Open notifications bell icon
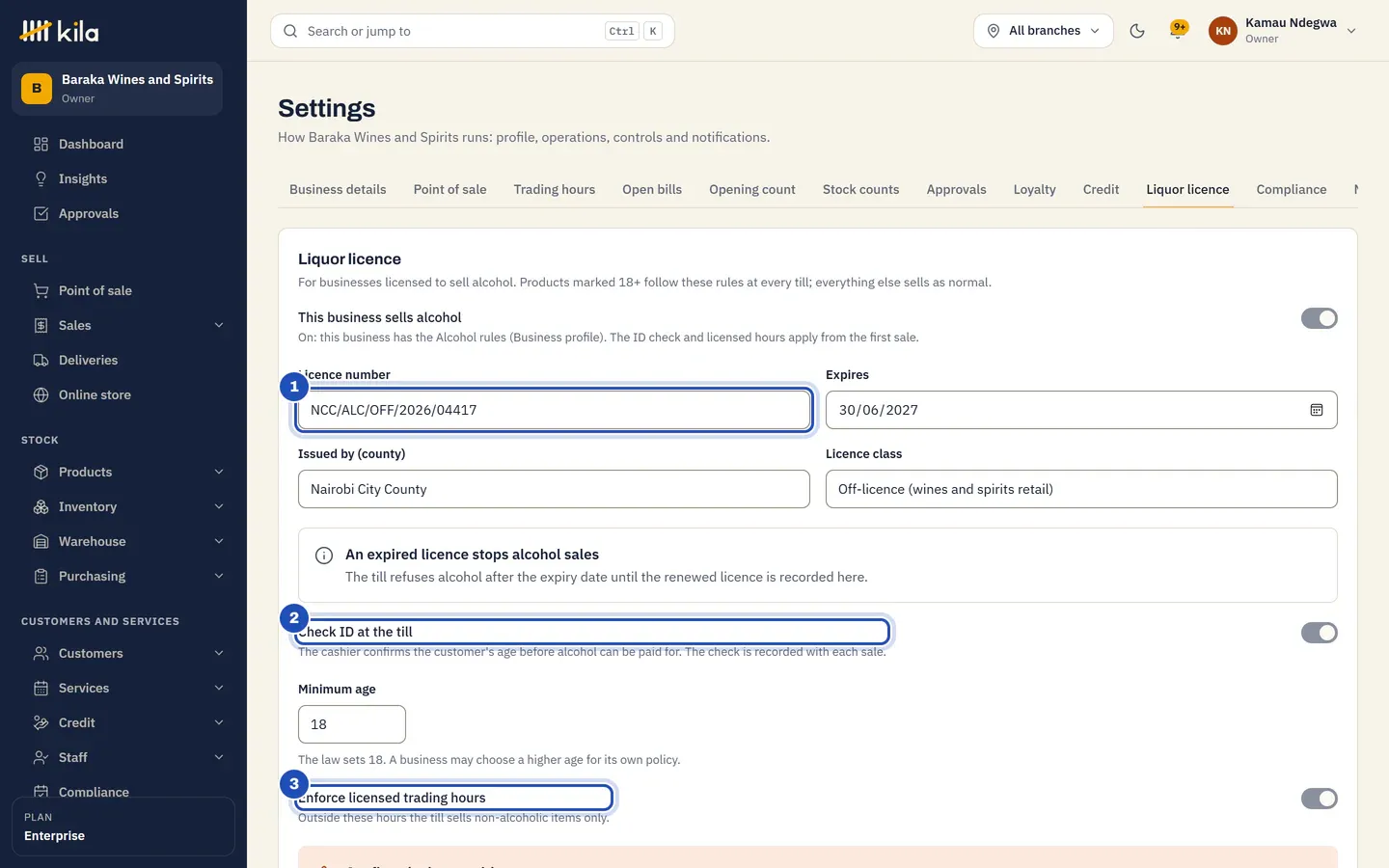Image resolution: width=1389 pixels, height=868 pixels. click(x=1178, y=31)
